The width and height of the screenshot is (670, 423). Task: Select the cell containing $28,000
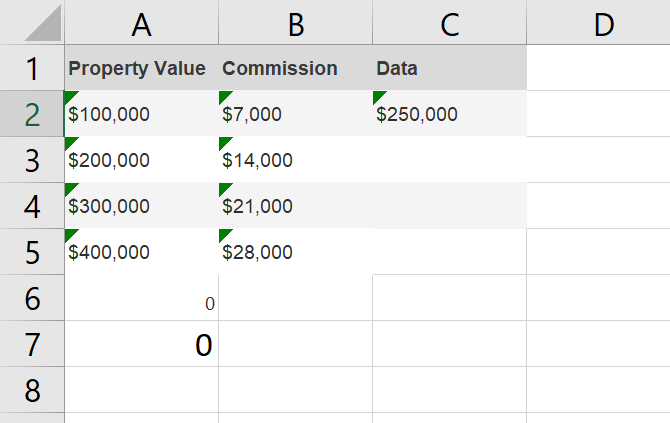click(296, 252)
